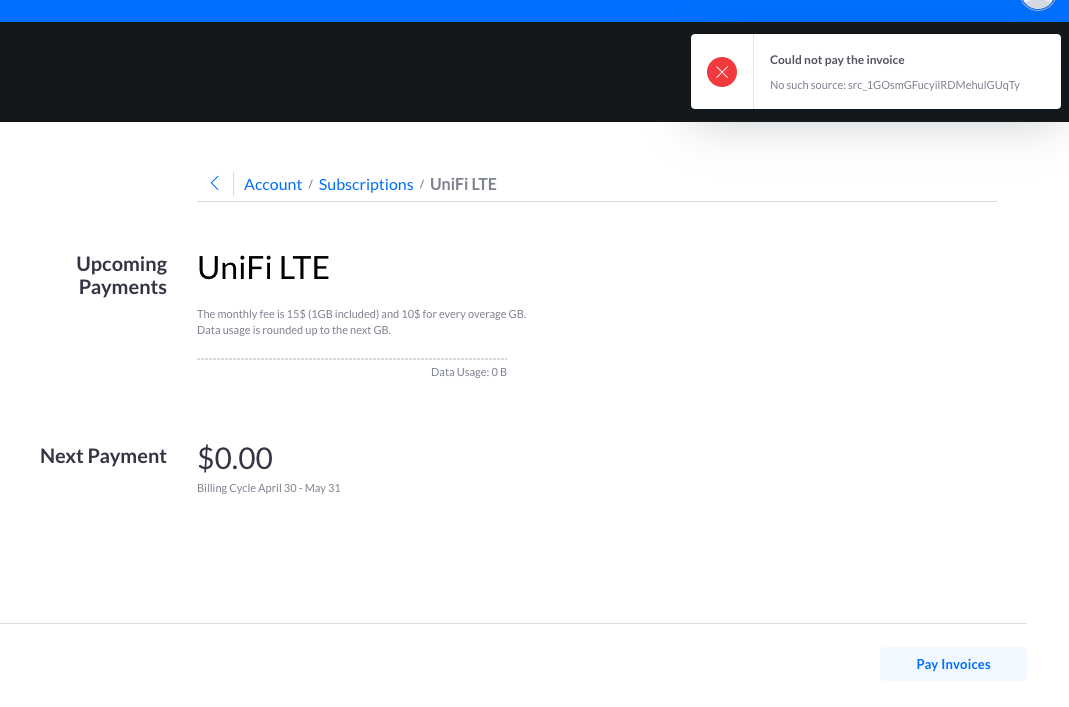Click the 'Data usage is rounded up' note
The image size is (1069, 707).
coord(293,330)
